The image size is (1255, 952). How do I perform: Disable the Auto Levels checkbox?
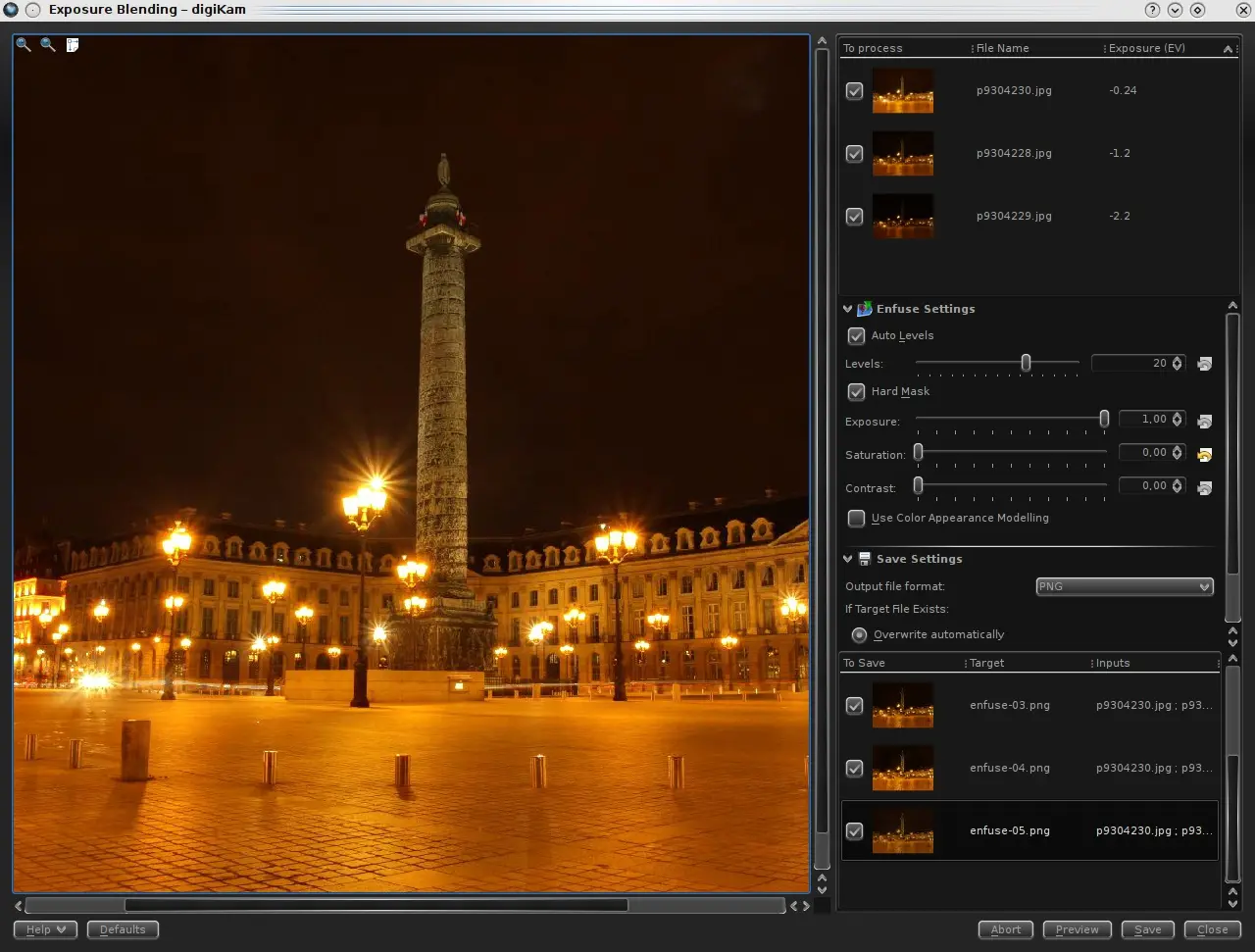pyautogui.click(x=856, y=335)
